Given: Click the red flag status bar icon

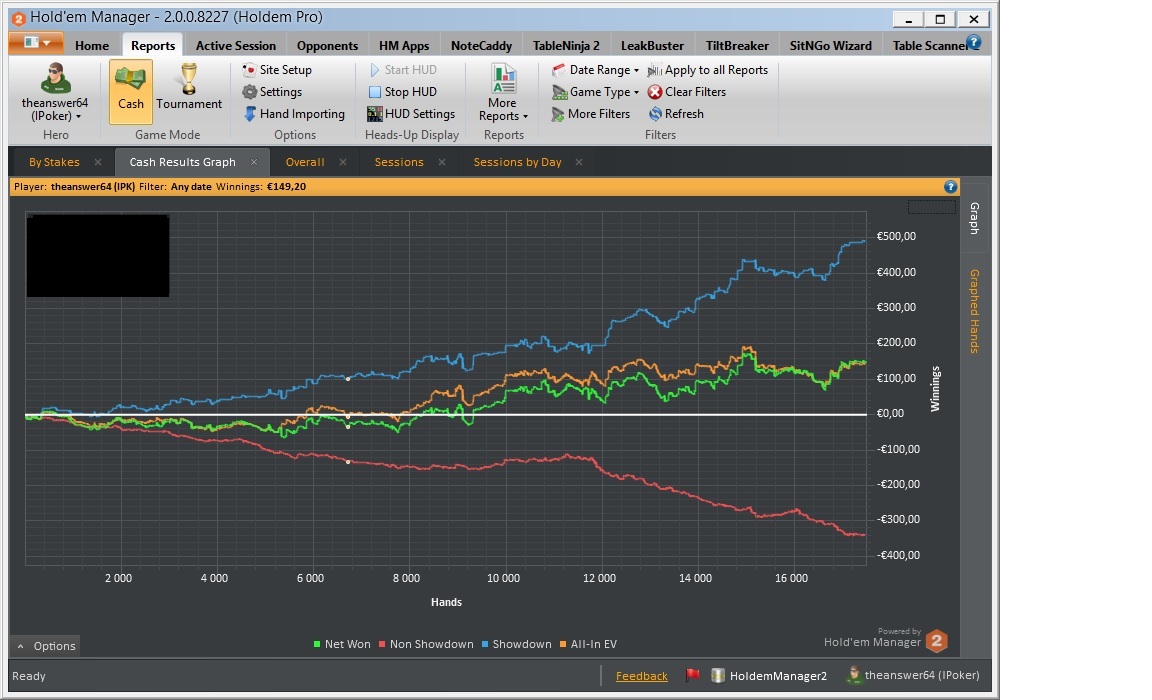Looking at the screenshot, I should coord(692,675).
